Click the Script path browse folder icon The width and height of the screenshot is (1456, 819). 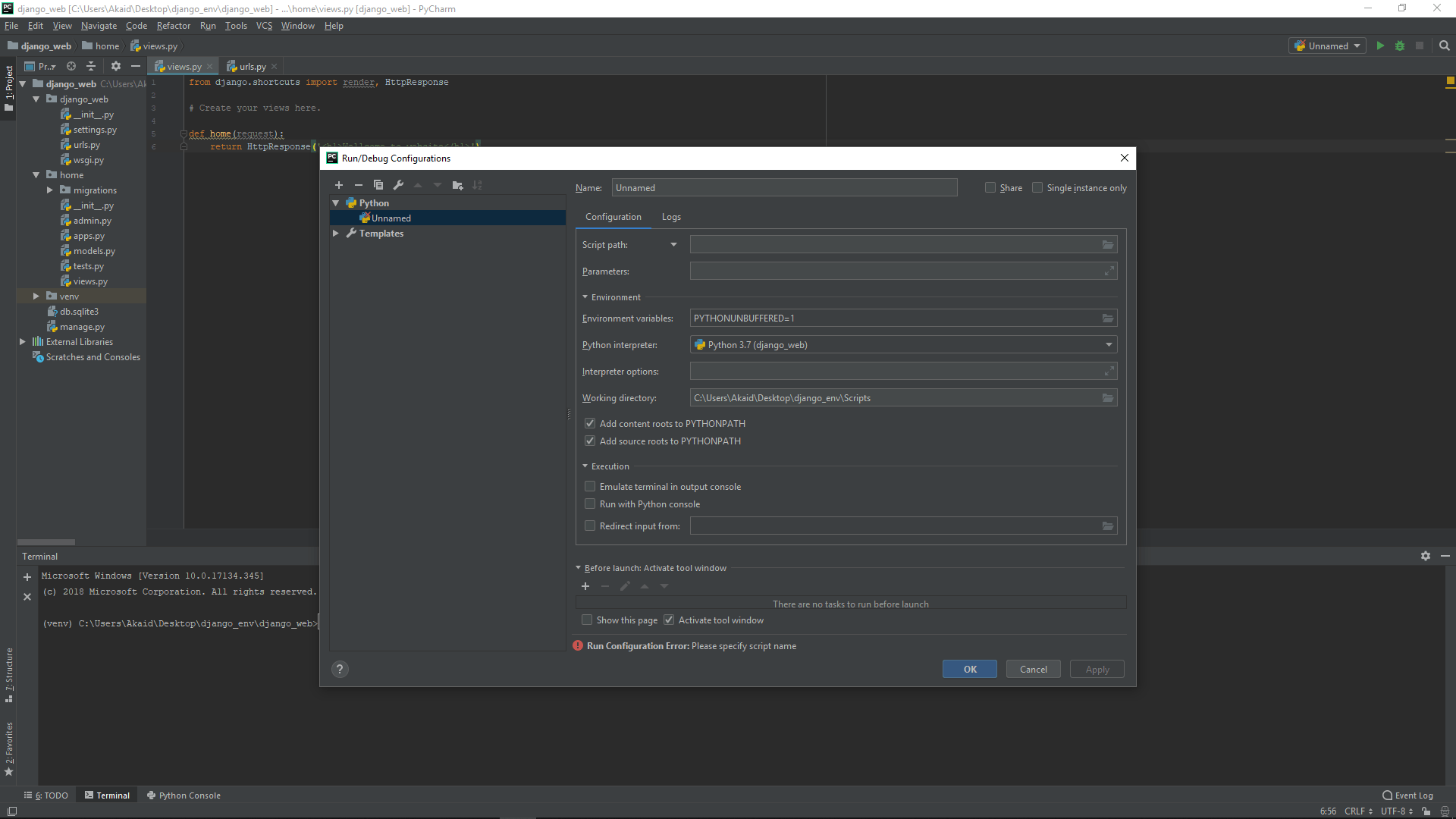[1108, 245]
